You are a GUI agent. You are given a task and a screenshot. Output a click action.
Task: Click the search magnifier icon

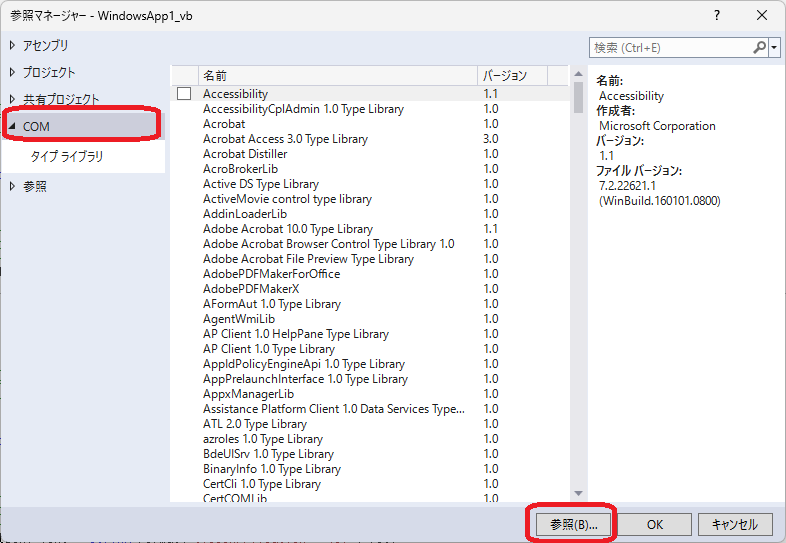click(x=759, y=48)
